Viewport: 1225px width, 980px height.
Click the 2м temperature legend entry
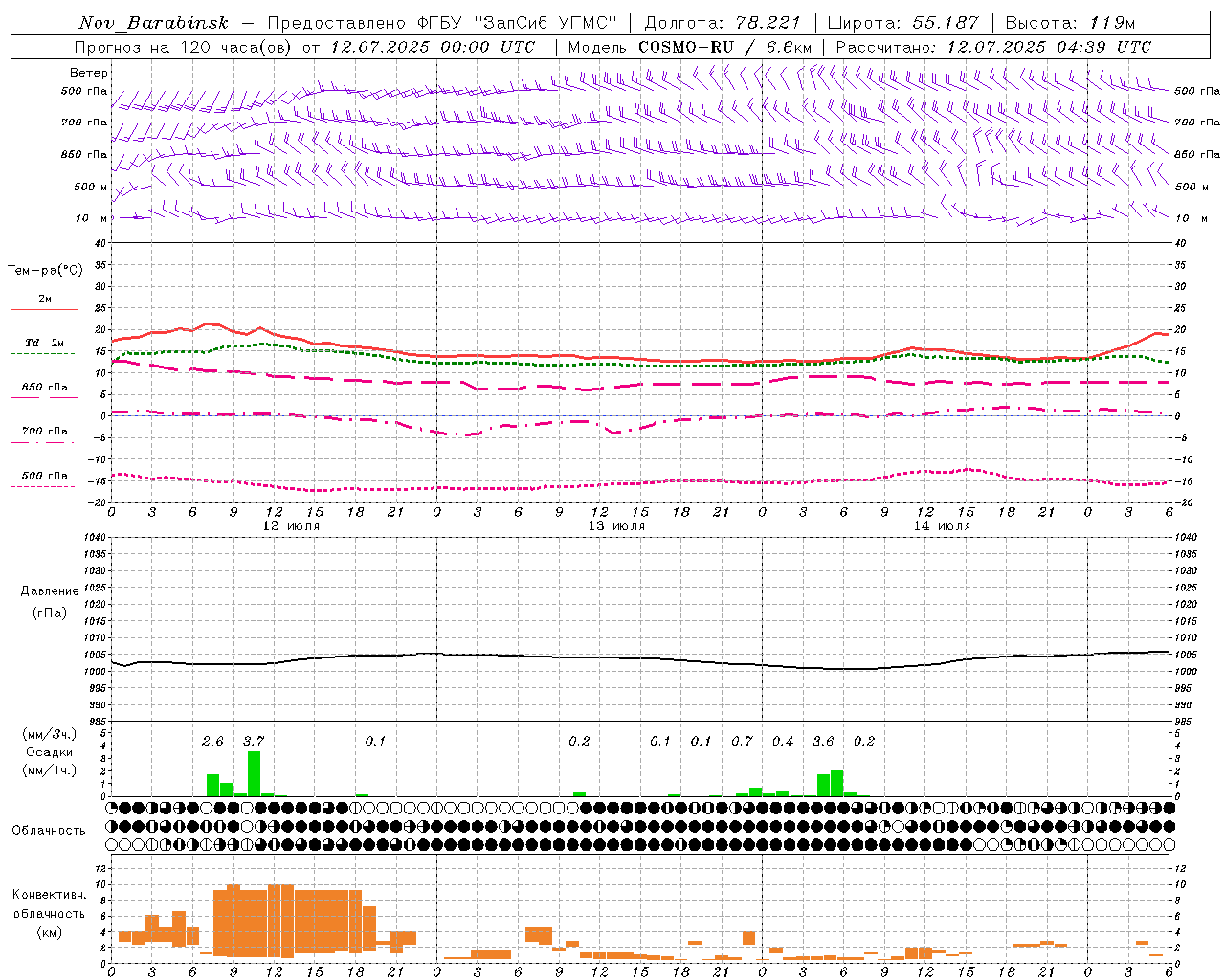click(x=45, y=300)
